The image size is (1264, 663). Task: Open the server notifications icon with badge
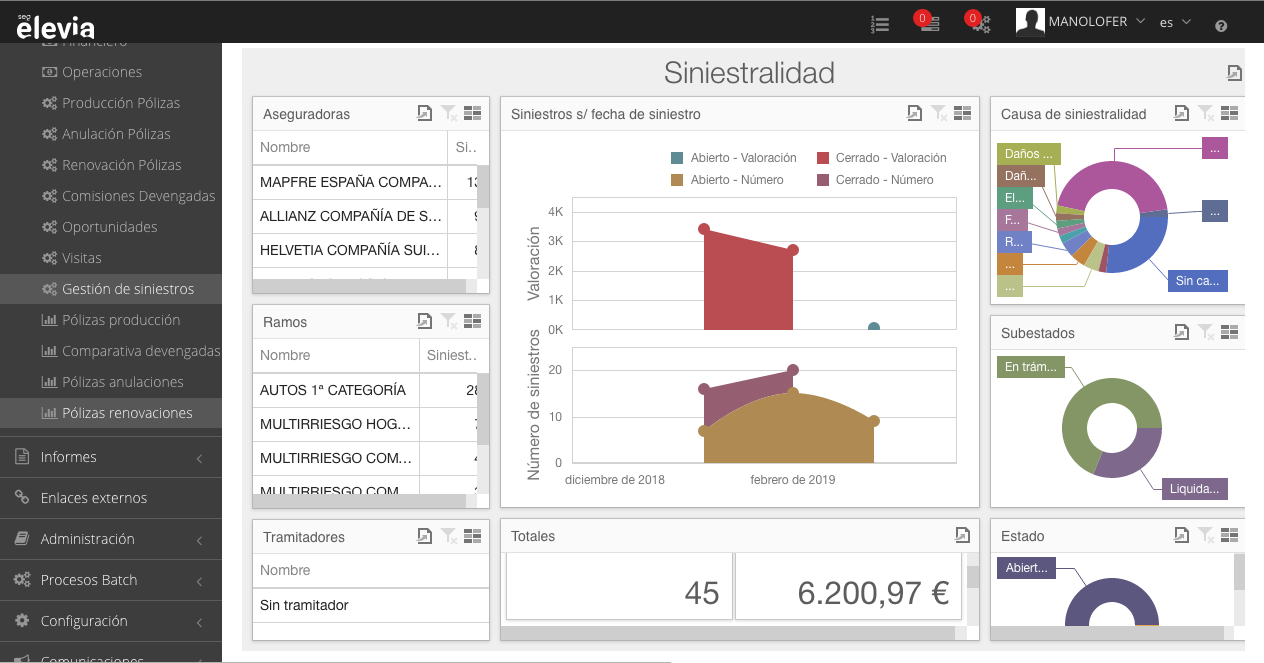(x=927, y=22)
